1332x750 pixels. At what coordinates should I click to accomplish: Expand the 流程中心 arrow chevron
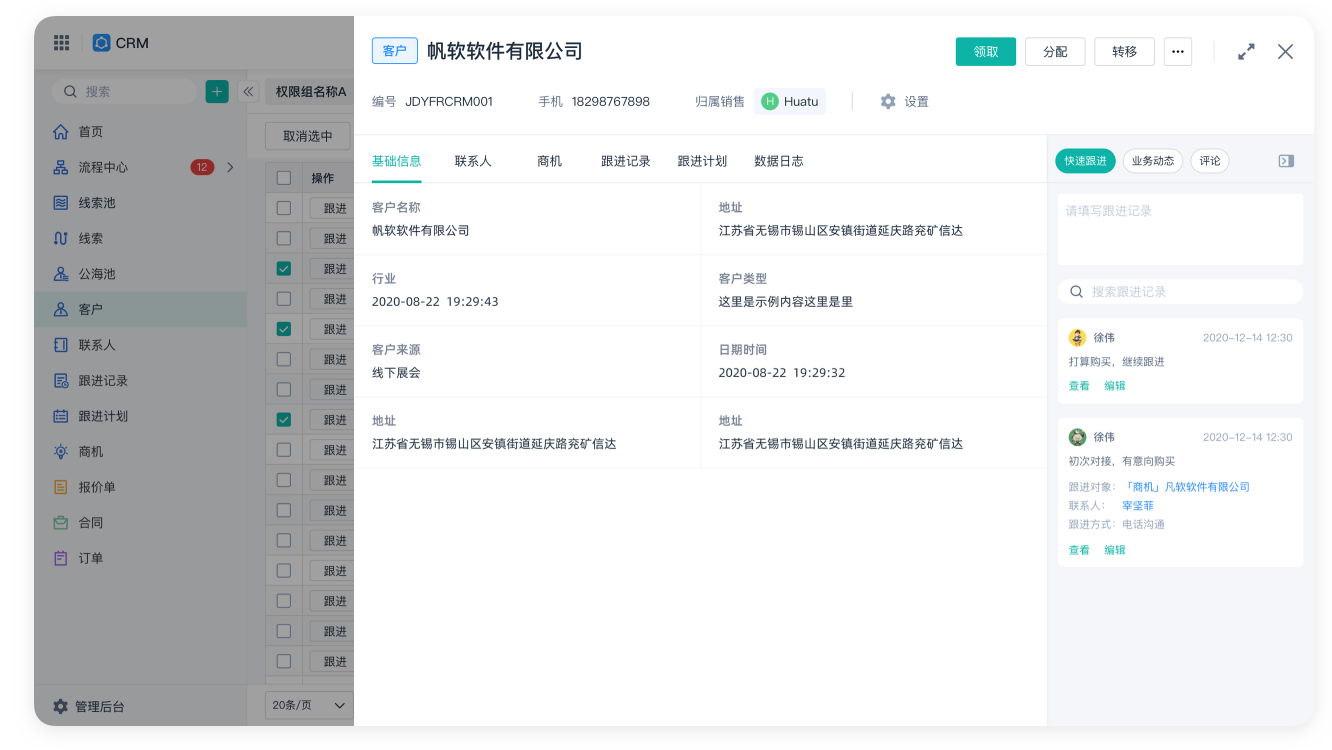click(231, 167)
